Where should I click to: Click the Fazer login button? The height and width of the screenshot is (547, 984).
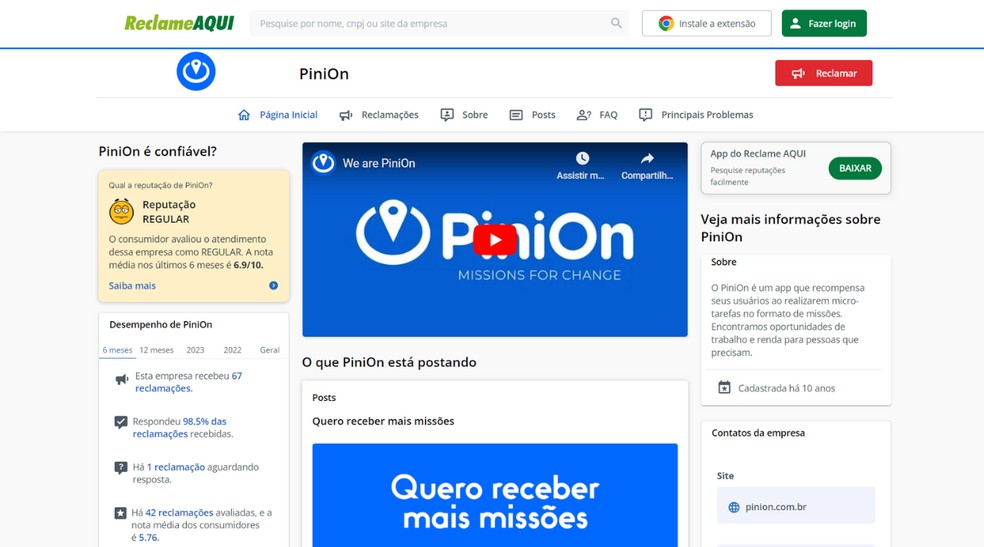824,23
